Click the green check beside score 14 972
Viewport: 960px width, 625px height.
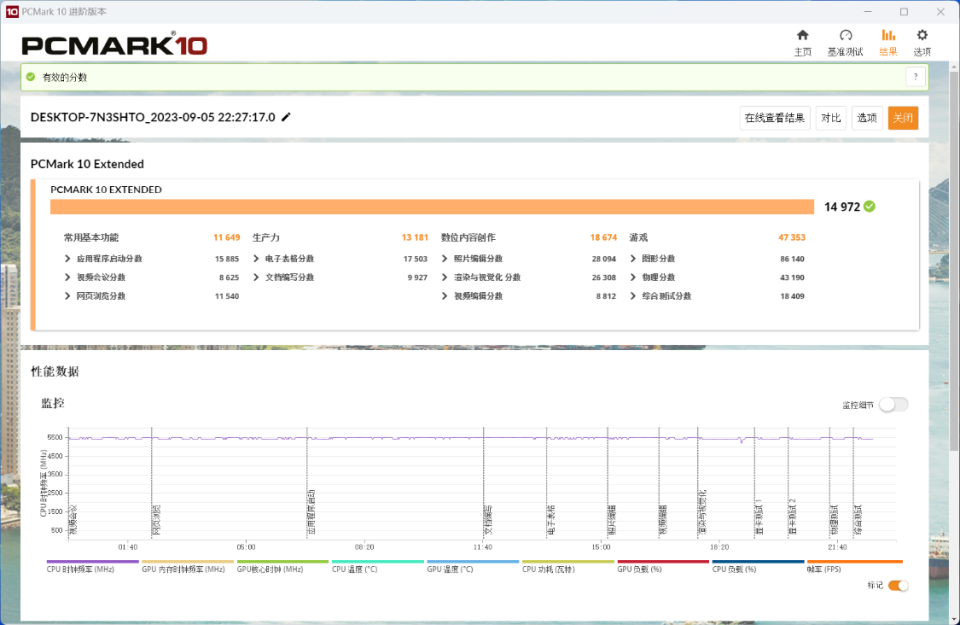[x=869, y=207]
